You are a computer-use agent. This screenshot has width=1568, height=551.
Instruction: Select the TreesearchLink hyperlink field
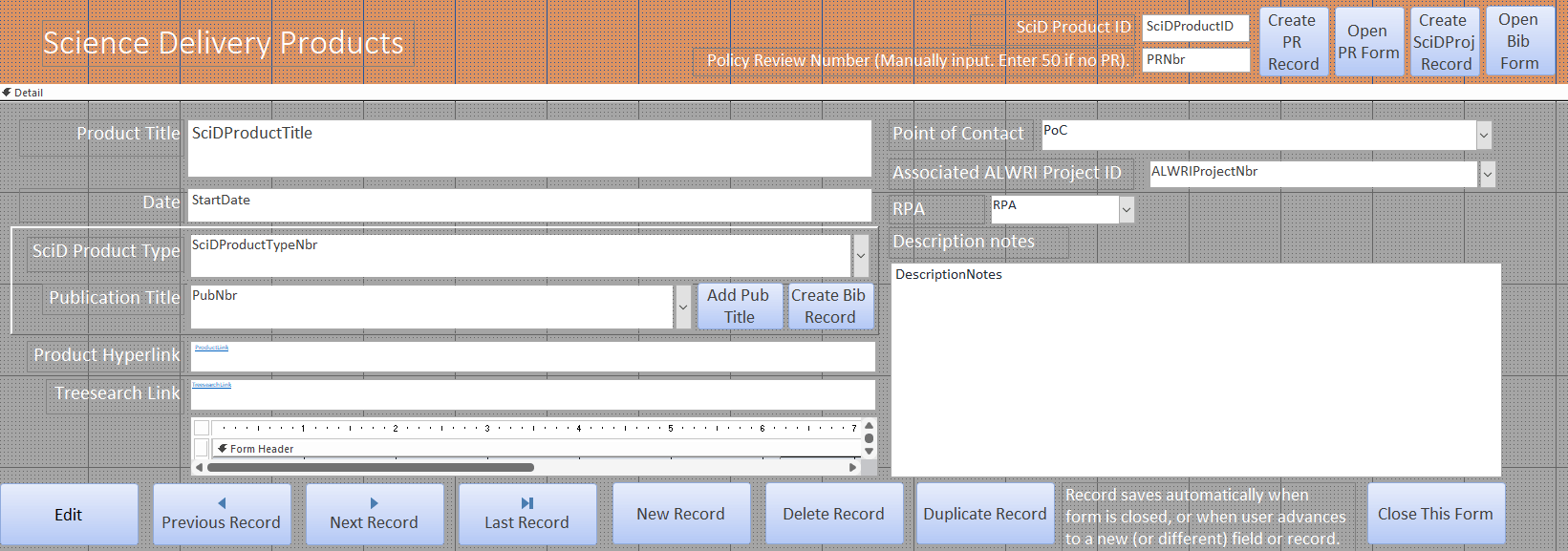click(x=532, y=394)
